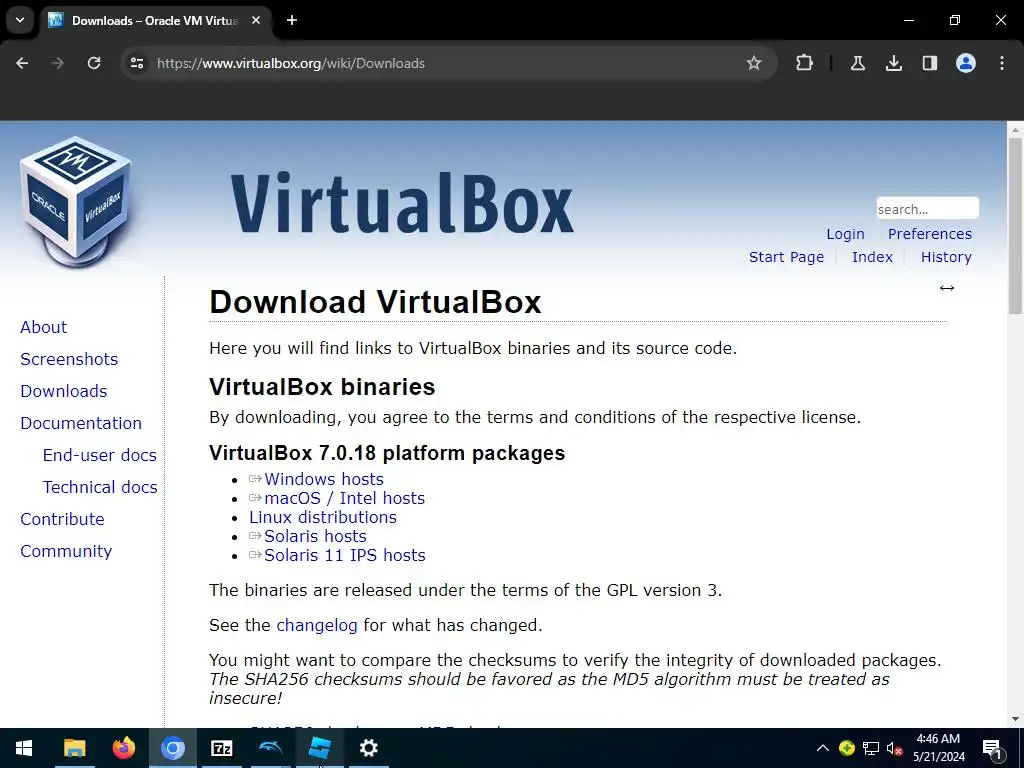Close the Downloads – Oracle VM tab
Image resolution: width=1024 pixels, height=768 pixels.
point(256,20)
